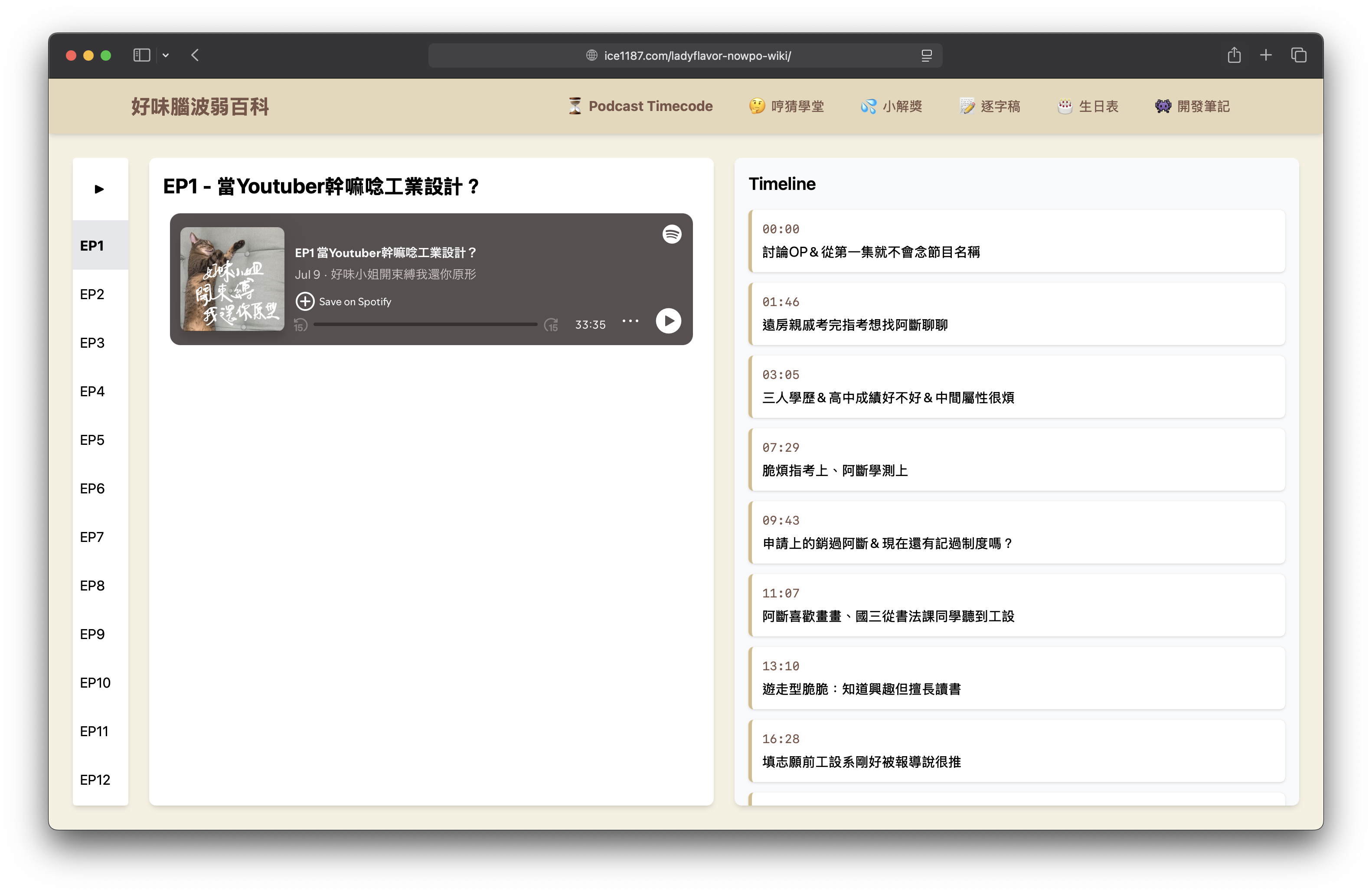The height and width of the screenshot is (894, 1372).
Task: Jump to the 11:07 timeline entry
Action: tap(1016, 605)
